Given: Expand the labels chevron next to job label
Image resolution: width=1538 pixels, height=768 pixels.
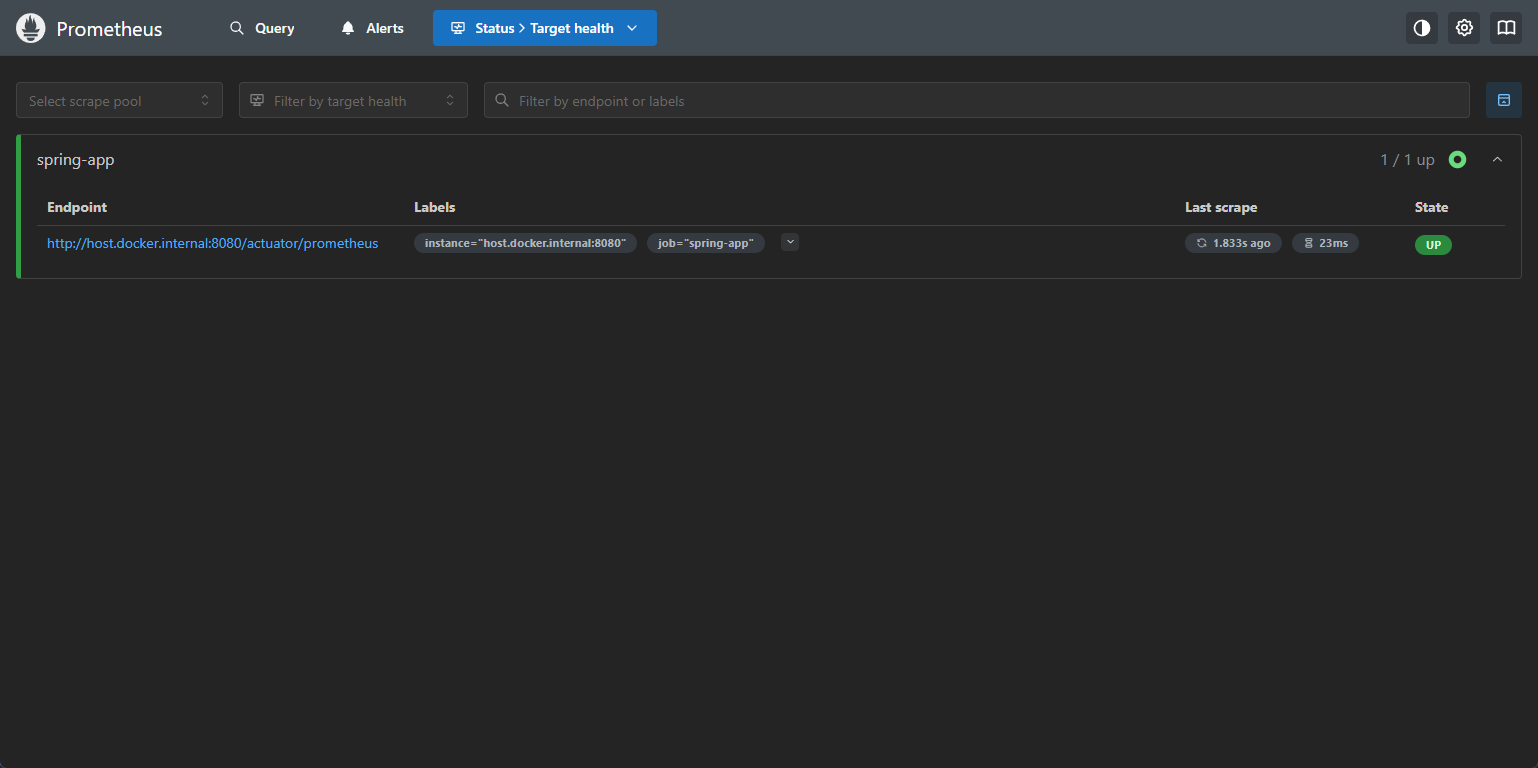Looking at the screenshot, I should pyautogui.click(x=790, y=242).
